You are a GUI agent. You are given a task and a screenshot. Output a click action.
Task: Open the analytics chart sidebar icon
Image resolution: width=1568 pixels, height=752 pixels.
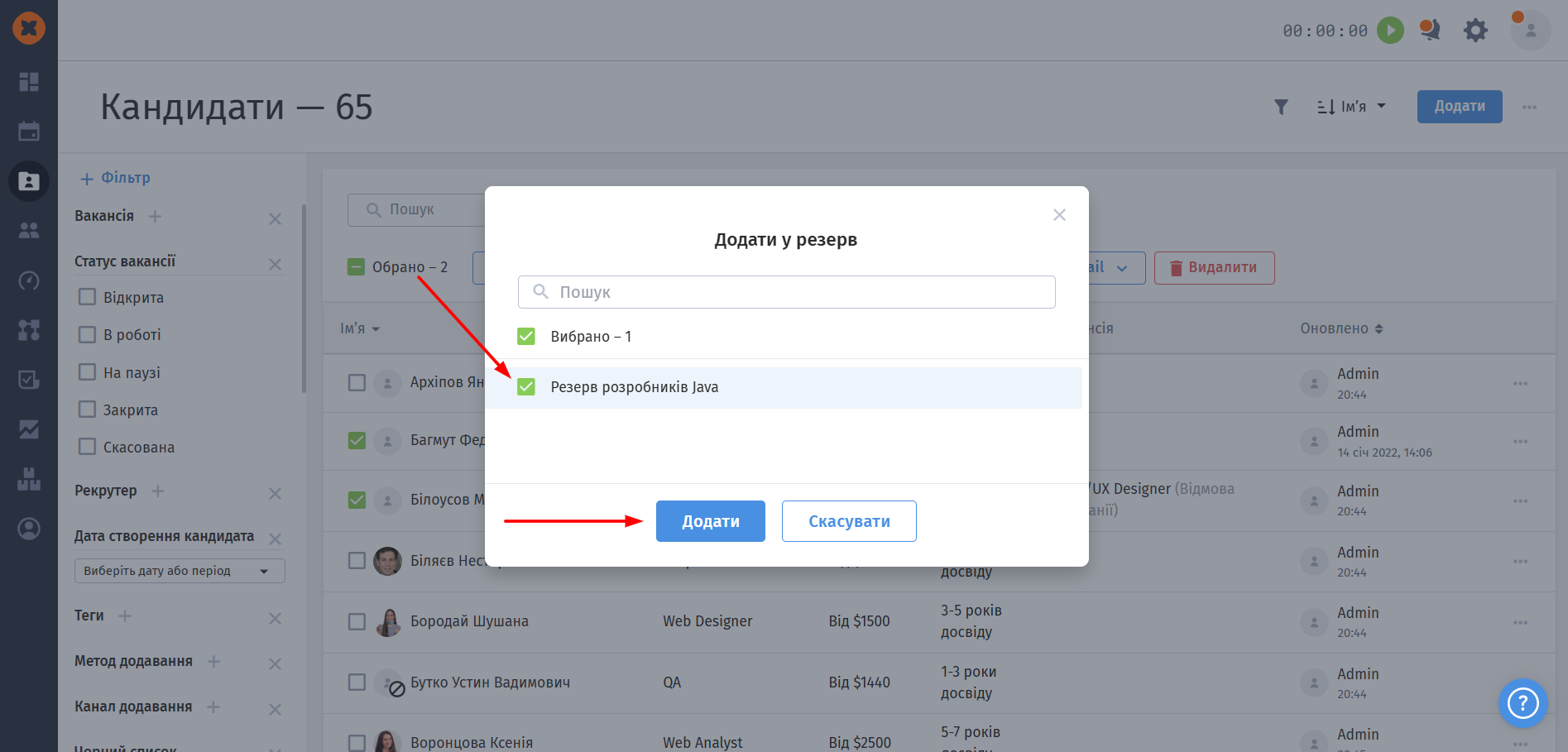point(29,429)
